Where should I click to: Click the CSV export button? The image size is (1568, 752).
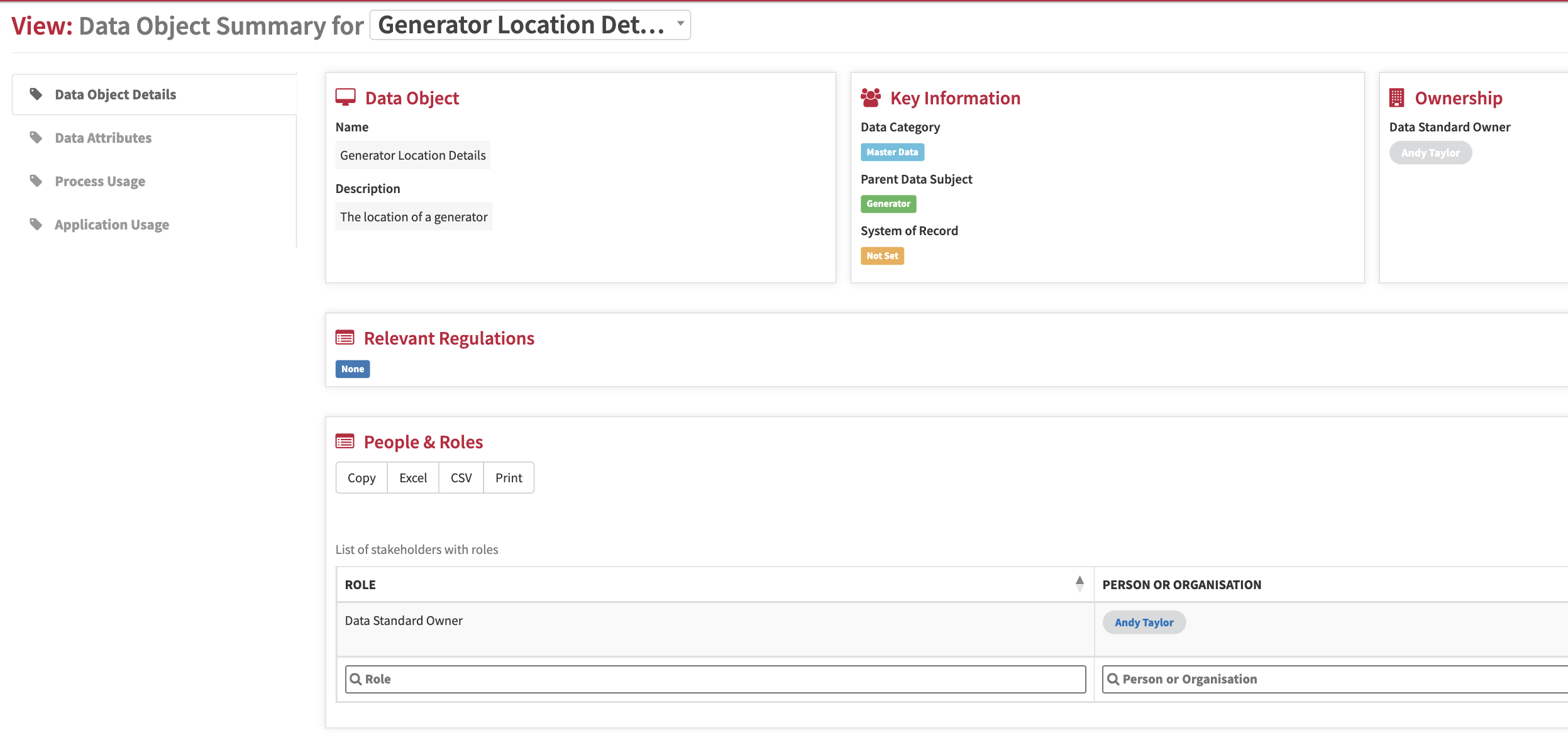pyautogui.click(x=461, y=478)
